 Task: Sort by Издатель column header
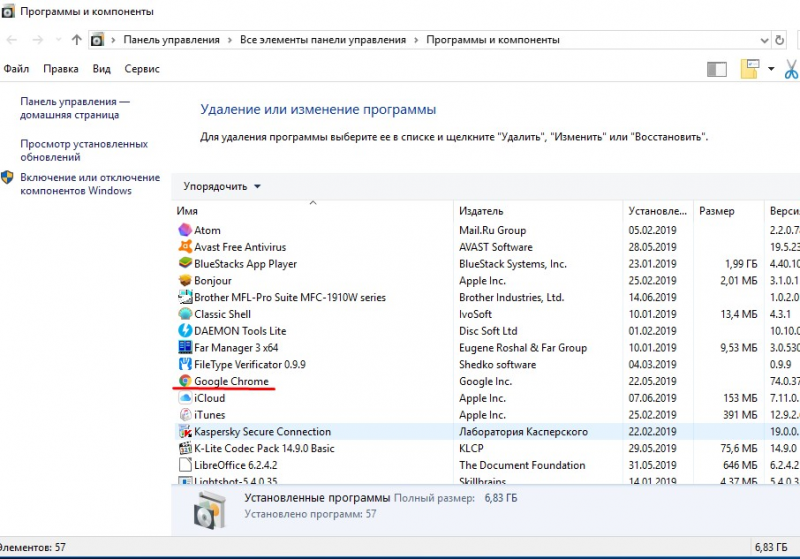click(x=538, y=211)
